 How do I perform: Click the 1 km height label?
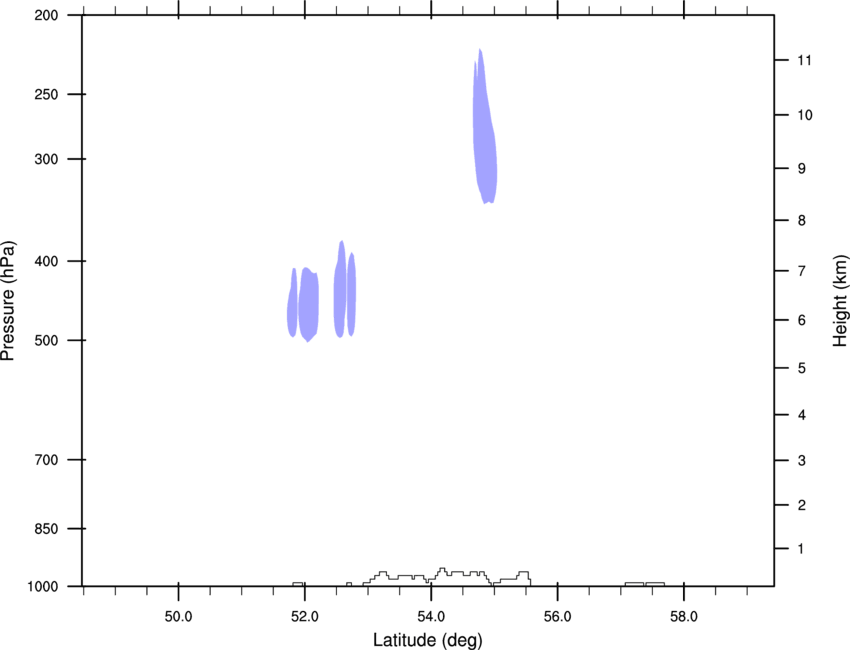(x=801, y=549)
